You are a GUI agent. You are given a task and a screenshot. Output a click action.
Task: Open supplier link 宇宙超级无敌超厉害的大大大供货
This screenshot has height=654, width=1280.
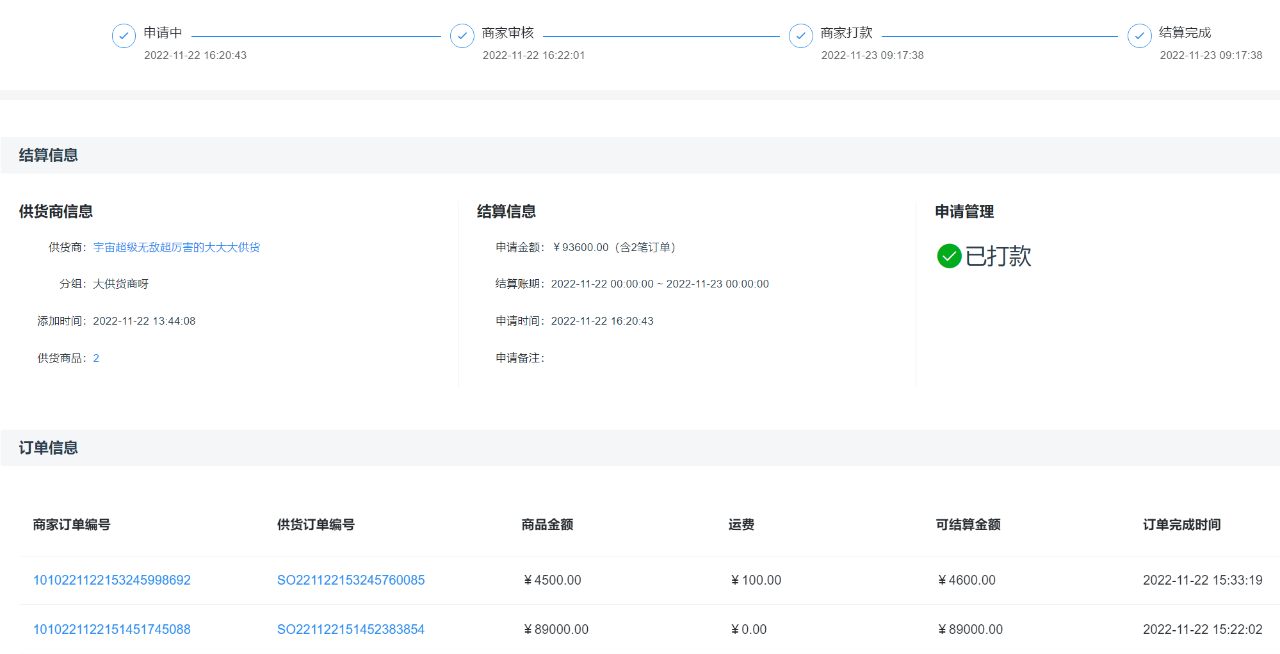pos(176,247)
